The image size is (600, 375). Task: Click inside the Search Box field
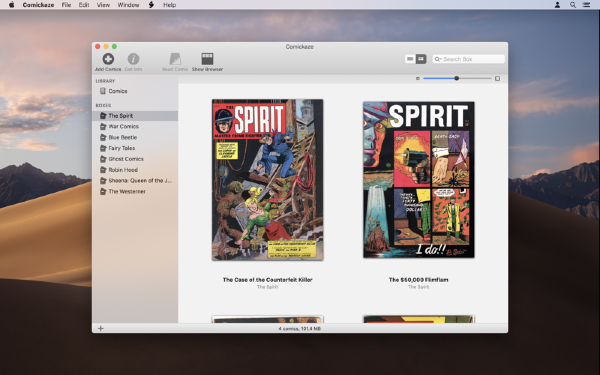pos(469,59)
